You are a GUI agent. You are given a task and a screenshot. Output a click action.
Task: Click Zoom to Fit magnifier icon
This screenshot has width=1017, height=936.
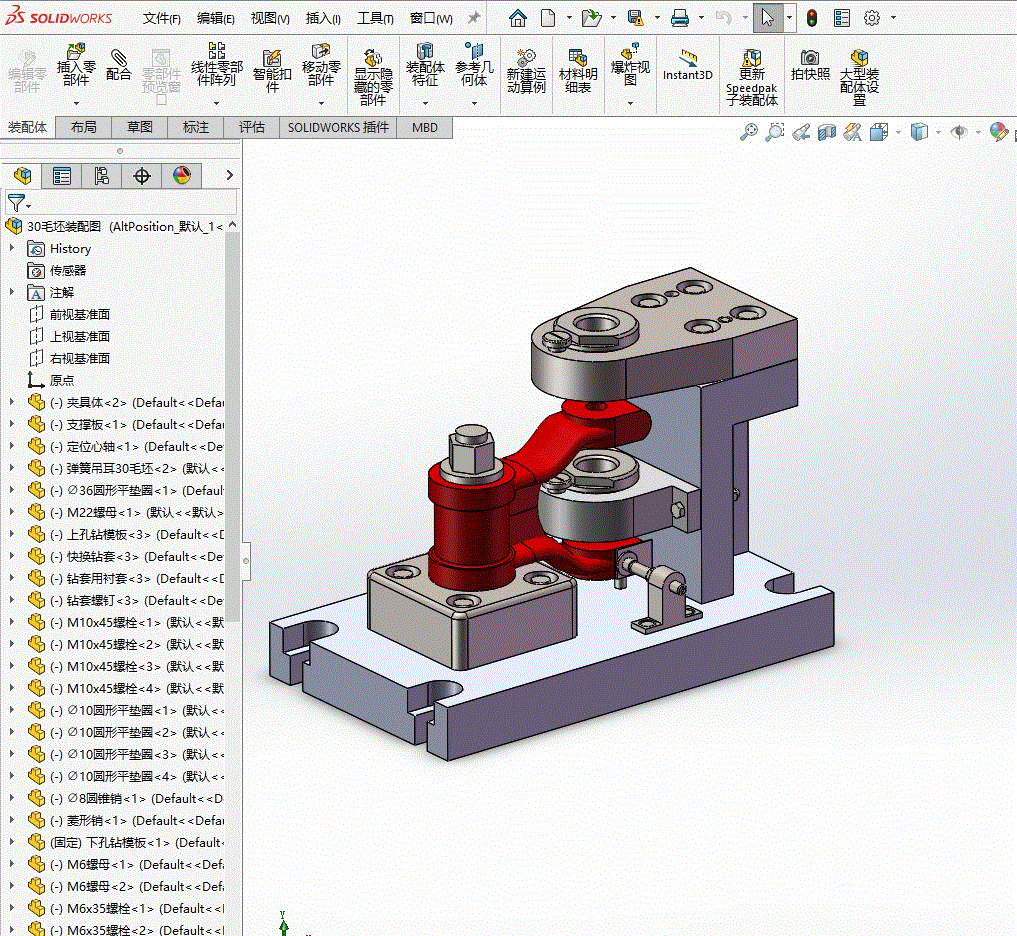(748, 132)
